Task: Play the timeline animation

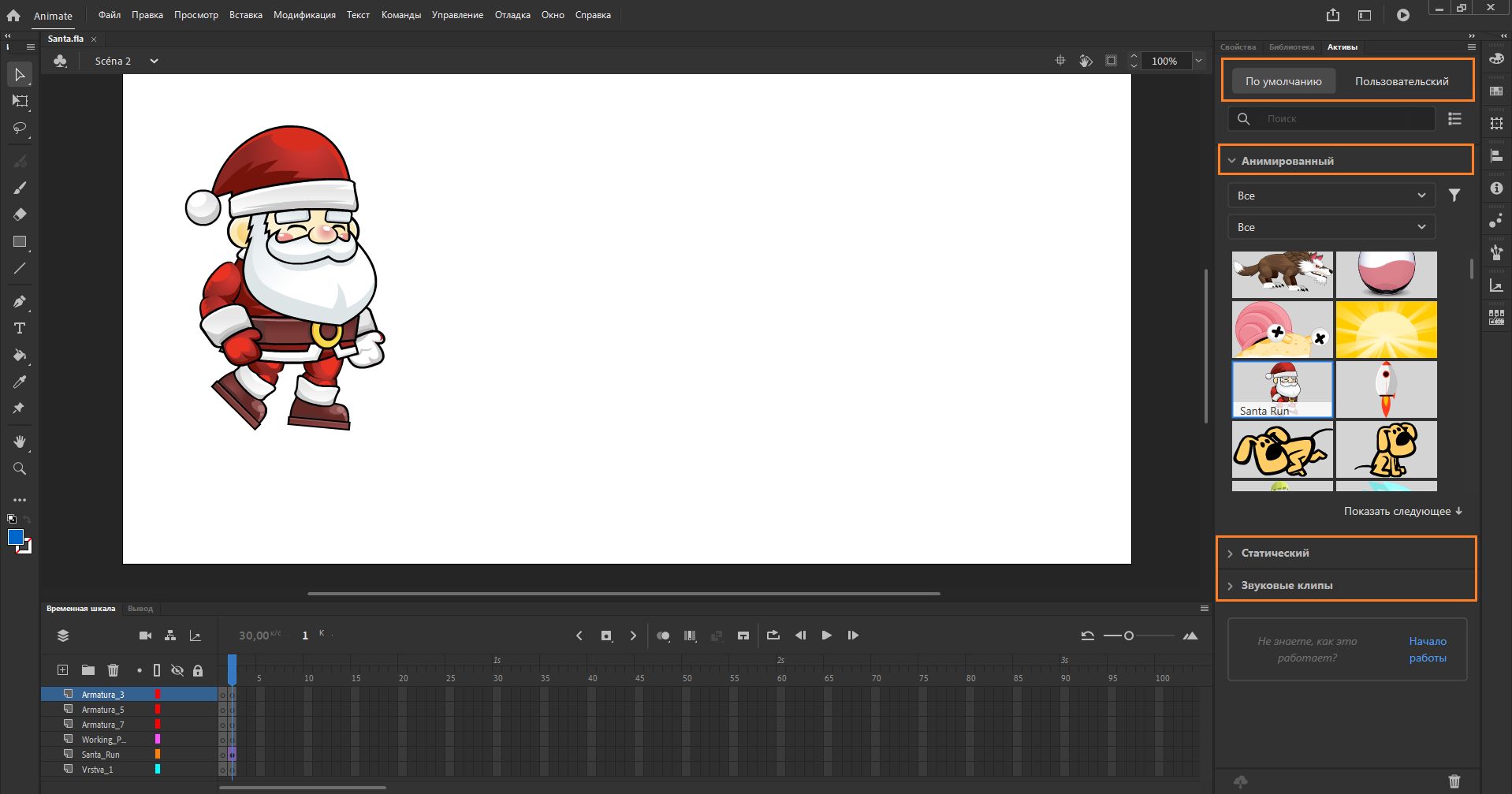Action: click(x=826, y=636)
